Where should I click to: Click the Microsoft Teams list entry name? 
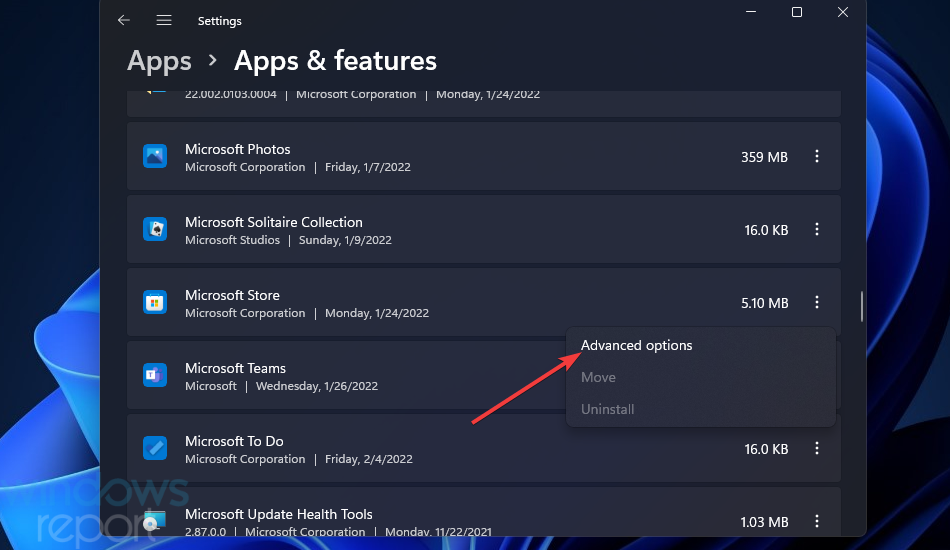235,368
